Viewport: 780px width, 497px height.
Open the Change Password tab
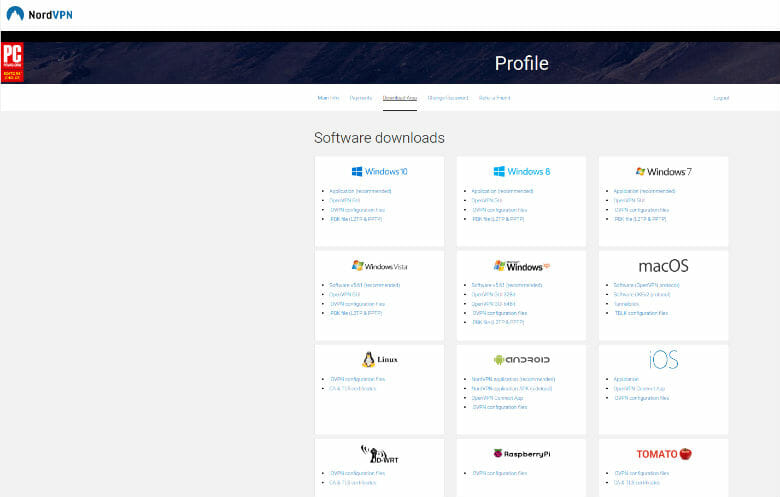coord(448,98)
